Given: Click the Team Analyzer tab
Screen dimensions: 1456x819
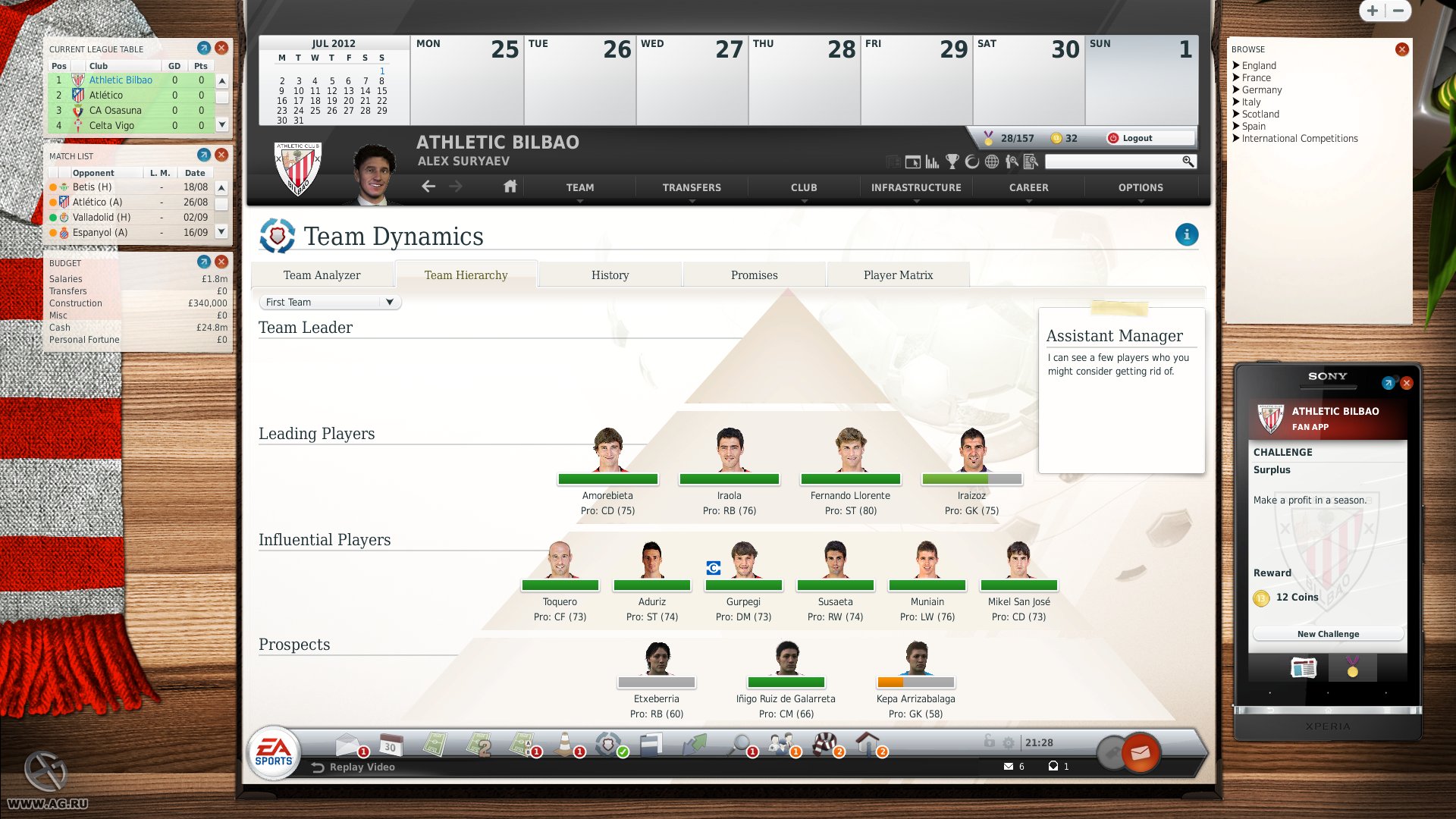Looking at the screenshot, I should (x=322, y=275).
